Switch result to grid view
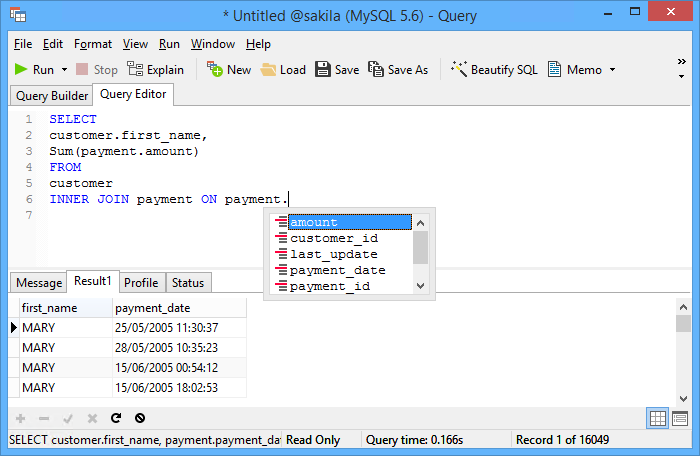Image resolution: width=700 pixels, height=456 pixels. (x=657, y=418)
